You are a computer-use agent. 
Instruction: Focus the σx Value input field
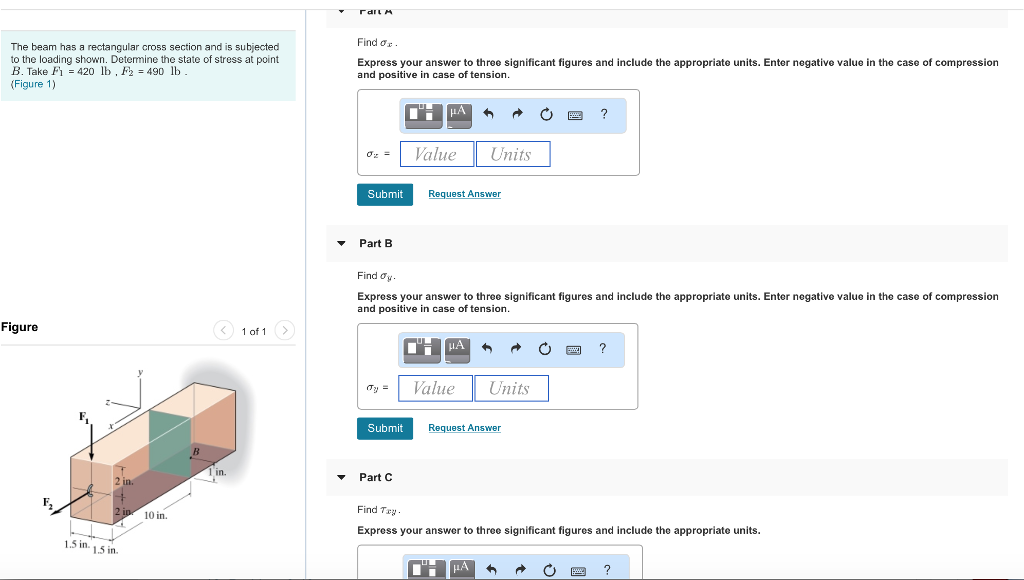click(437, 154)
